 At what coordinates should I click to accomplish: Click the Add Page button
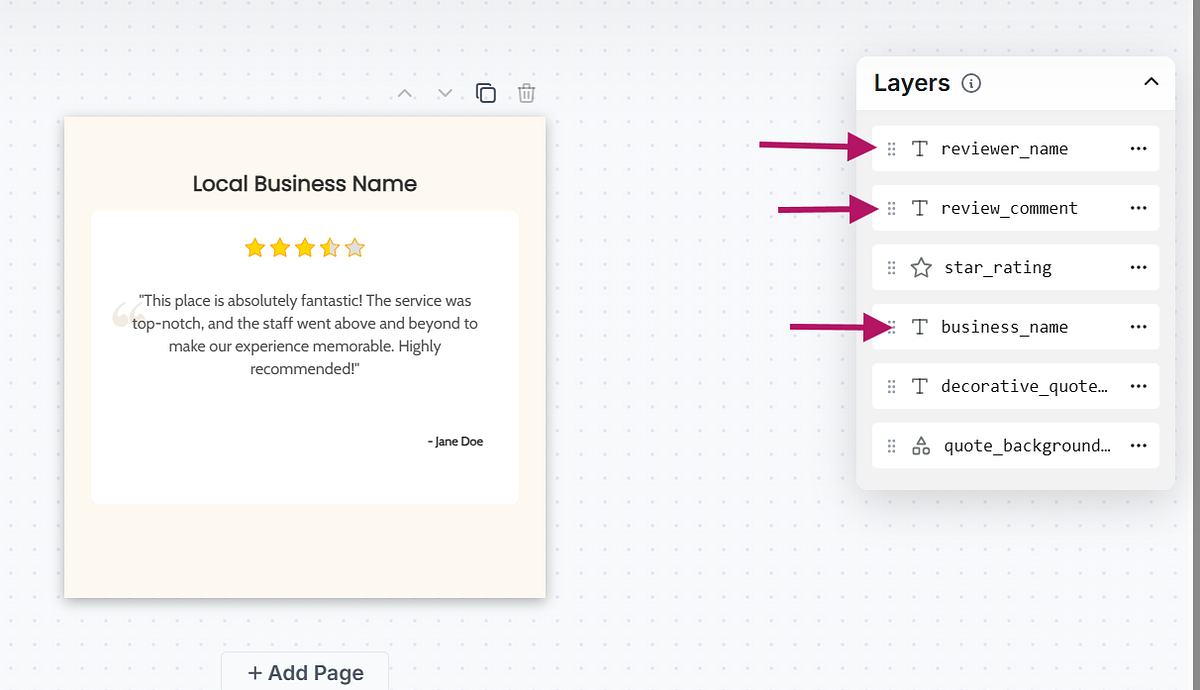click(x=305, y=672)
